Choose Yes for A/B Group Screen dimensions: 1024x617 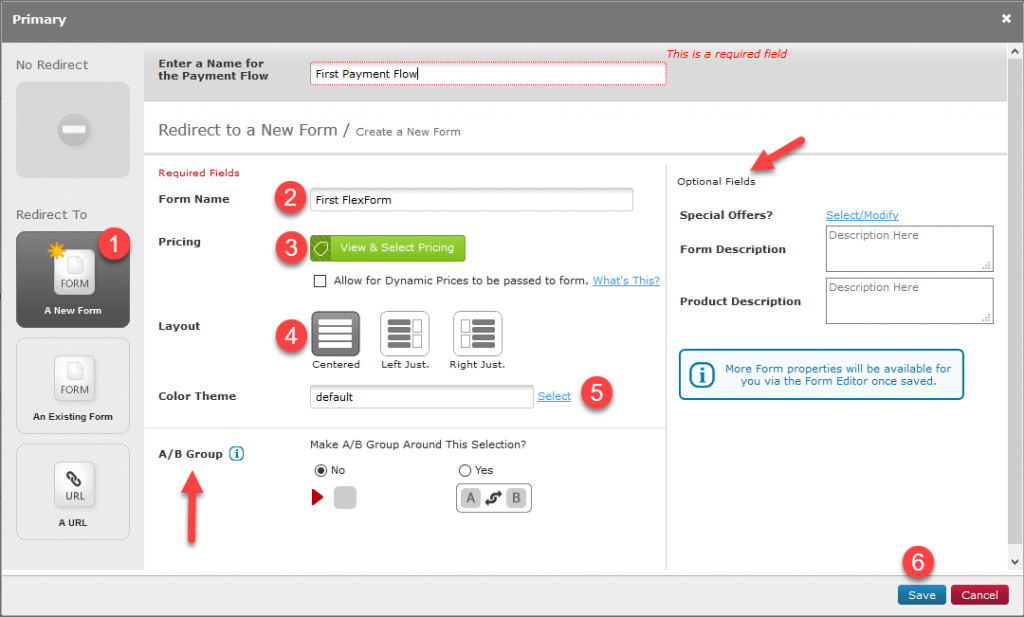(464, 470)
